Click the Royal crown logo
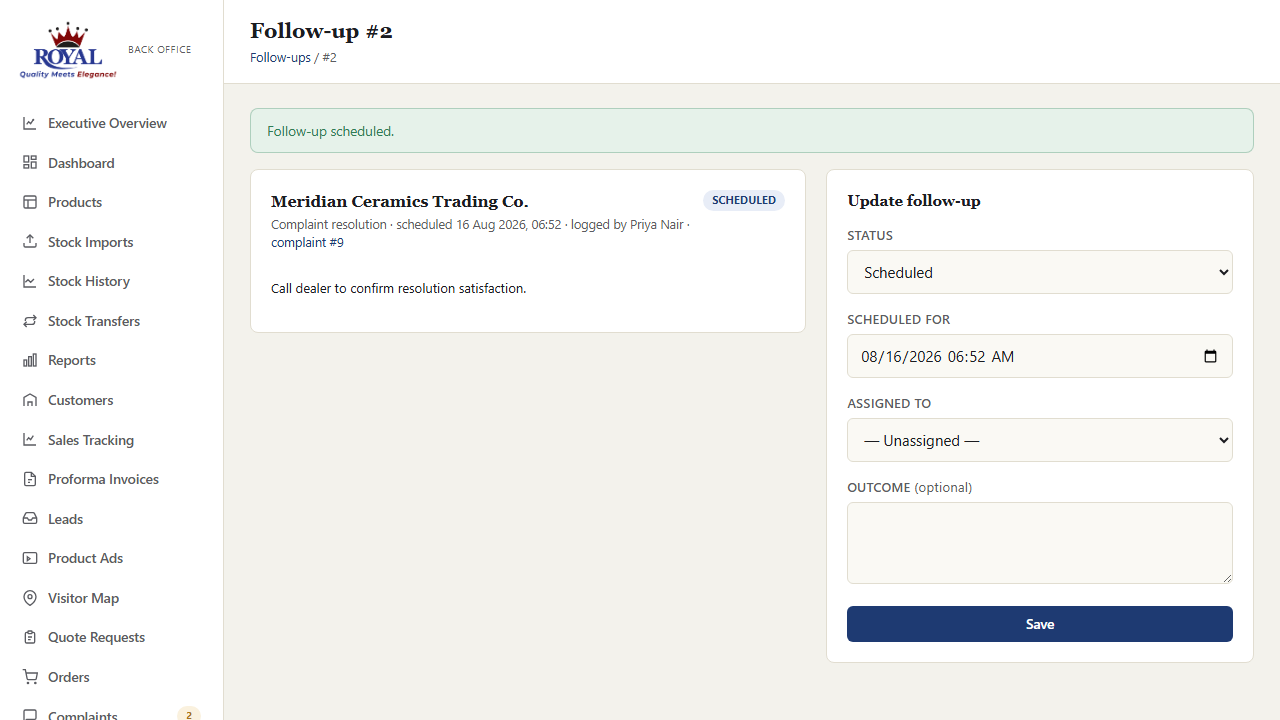The image size is (1280, 720). click(68, 50)
